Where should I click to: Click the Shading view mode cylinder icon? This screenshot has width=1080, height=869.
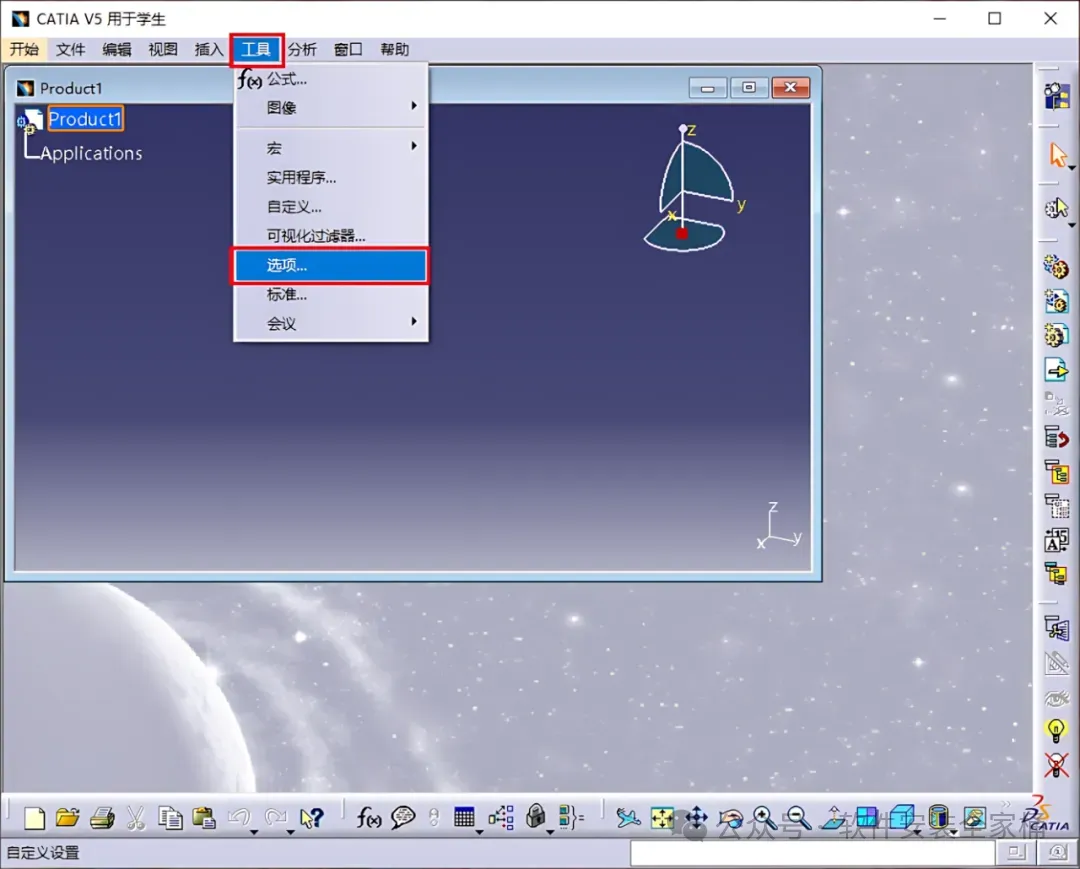[x=938, y=817]
